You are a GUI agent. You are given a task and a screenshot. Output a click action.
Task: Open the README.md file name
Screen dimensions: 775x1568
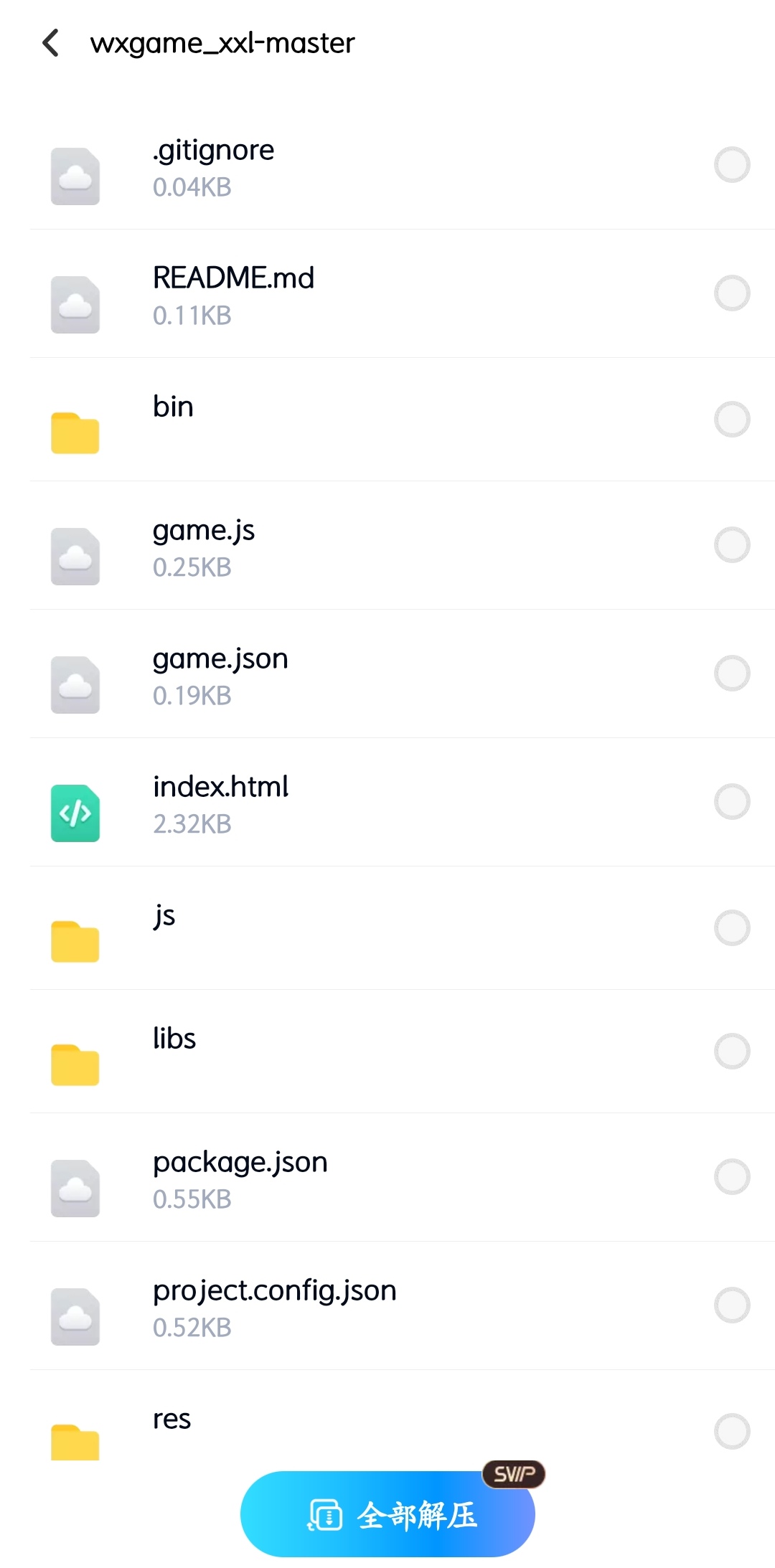233,278
